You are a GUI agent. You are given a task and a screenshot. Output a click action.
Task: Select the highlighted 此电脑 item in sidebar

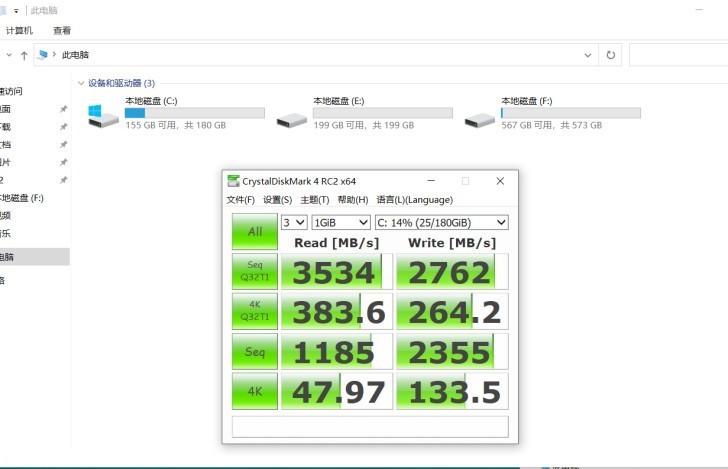tap(35, 257)
